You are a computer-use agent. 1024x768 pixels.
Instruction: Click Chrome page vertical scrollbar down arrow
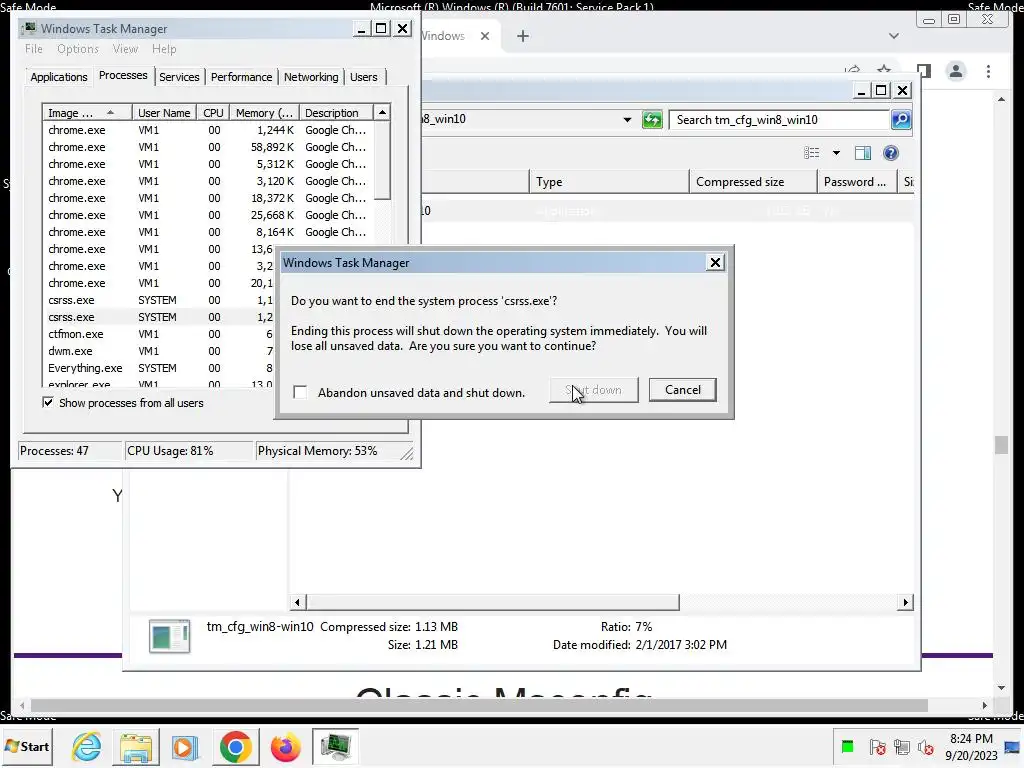(x=1001, y=687)
